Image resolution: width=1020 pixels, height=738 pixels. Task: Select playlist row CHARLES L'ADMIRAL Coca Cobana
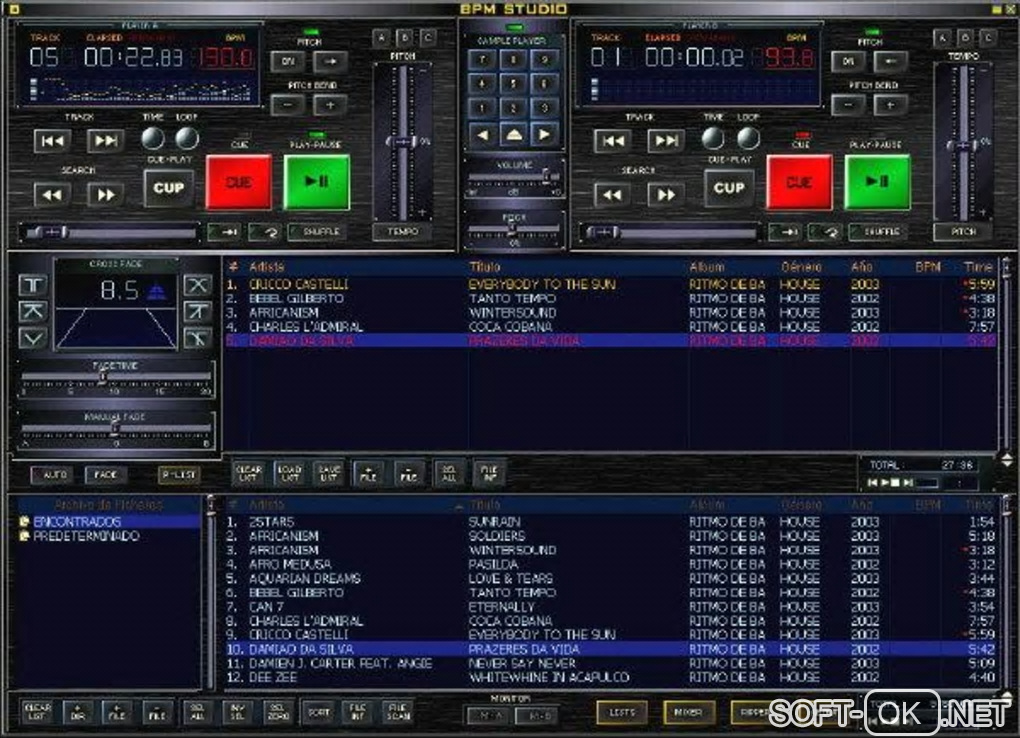pyautogui.click(x=610, y=327)
